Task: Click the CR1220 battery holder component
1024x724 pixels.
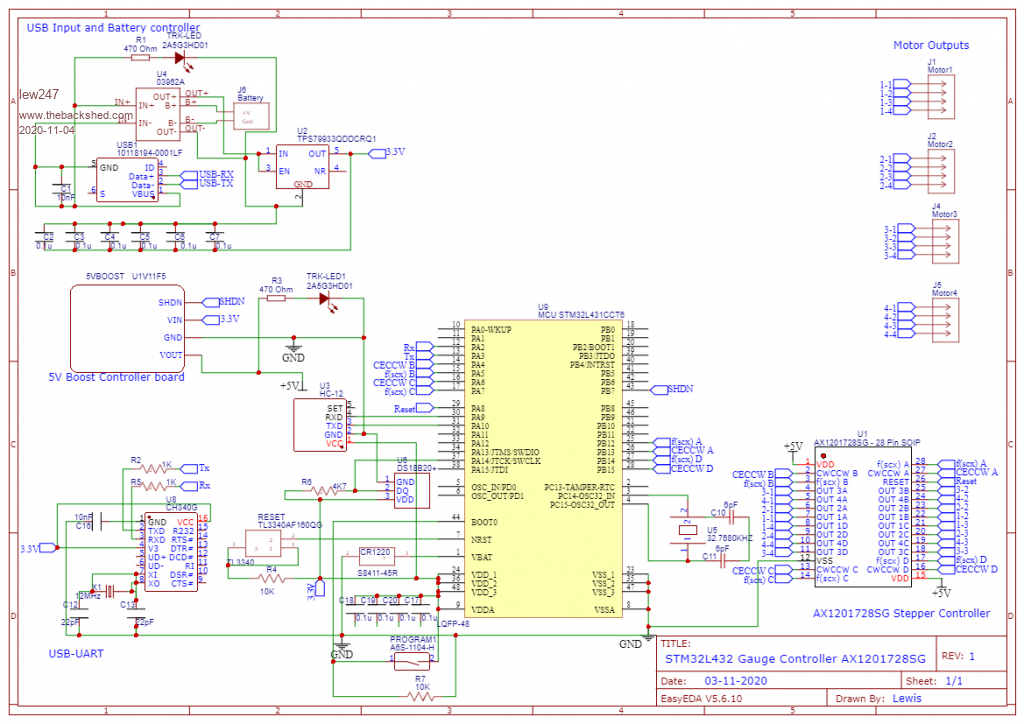Action: (375, 554)
